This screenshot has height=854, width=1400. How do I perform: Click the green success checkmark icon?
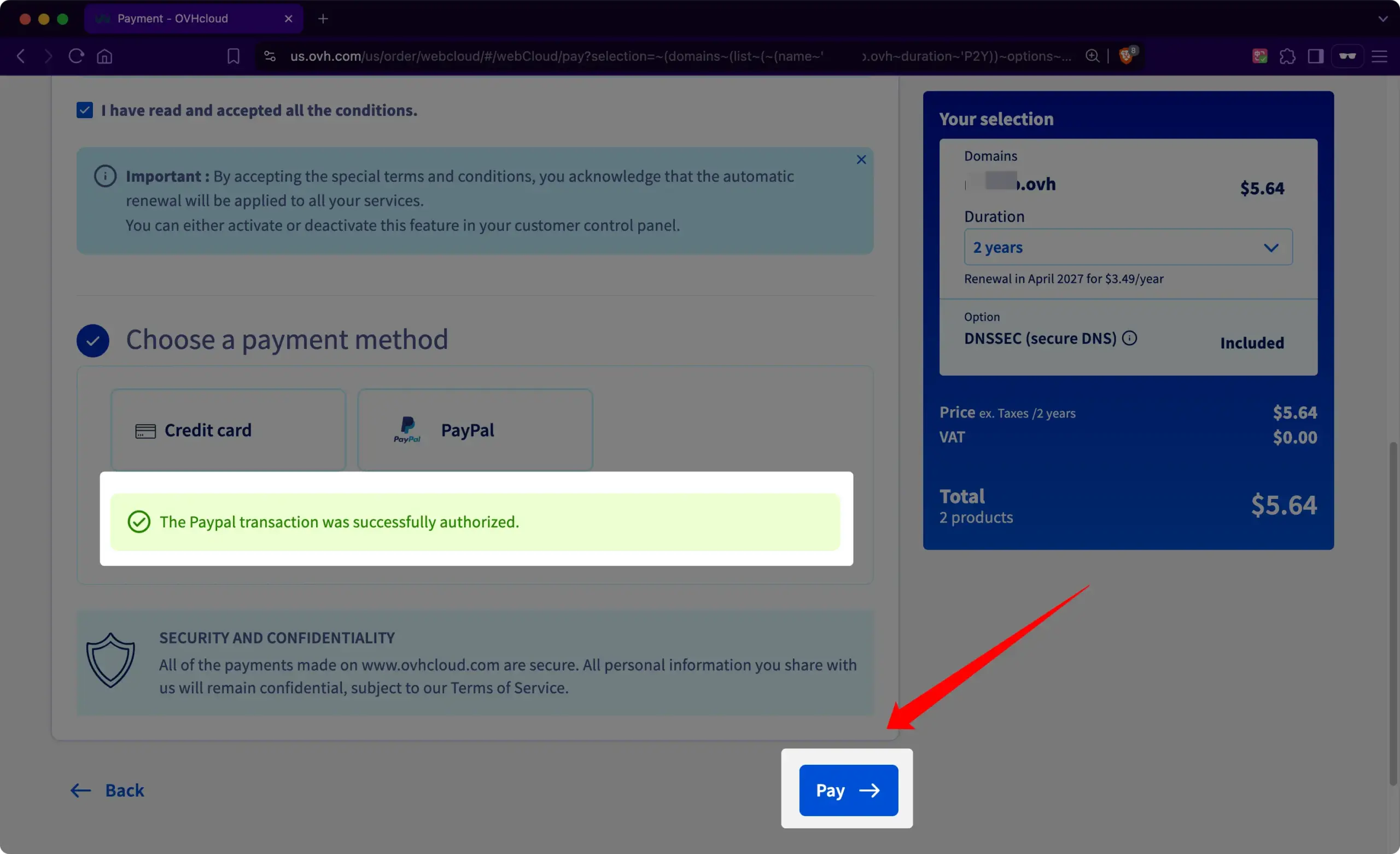click(139, 521)
